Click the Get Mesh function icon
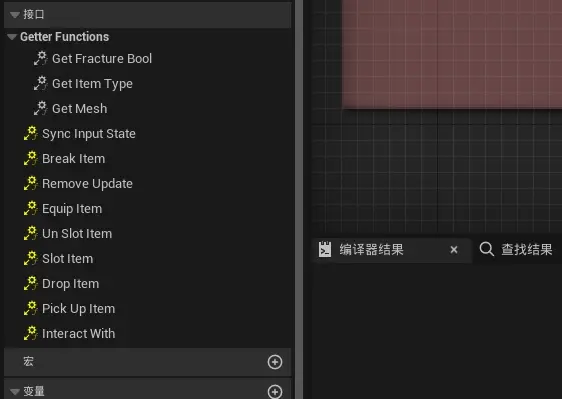This screenshot has width=562, height=399. pyautogui.click(x=41, y=108)
